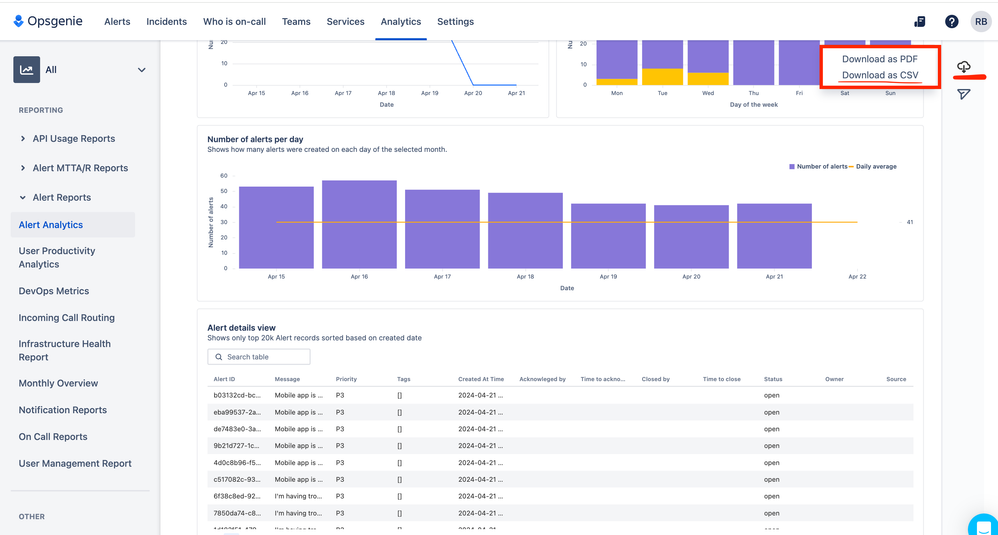Open the chat bubble widget
The width and height of the screenshot is (998, 535).
pos(984,524)
